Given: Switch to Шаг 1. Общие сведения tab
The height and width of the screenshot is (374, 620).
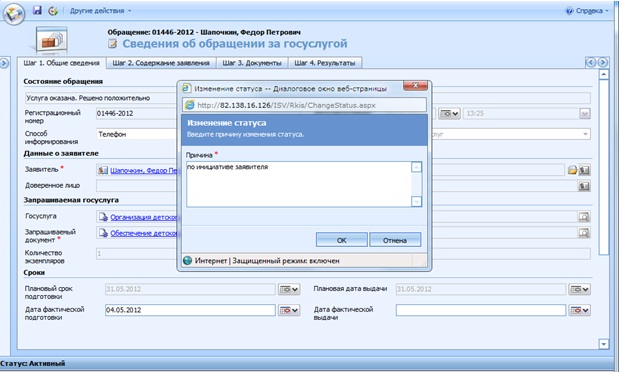Looking at the screenshot, I should coord(61,63).
